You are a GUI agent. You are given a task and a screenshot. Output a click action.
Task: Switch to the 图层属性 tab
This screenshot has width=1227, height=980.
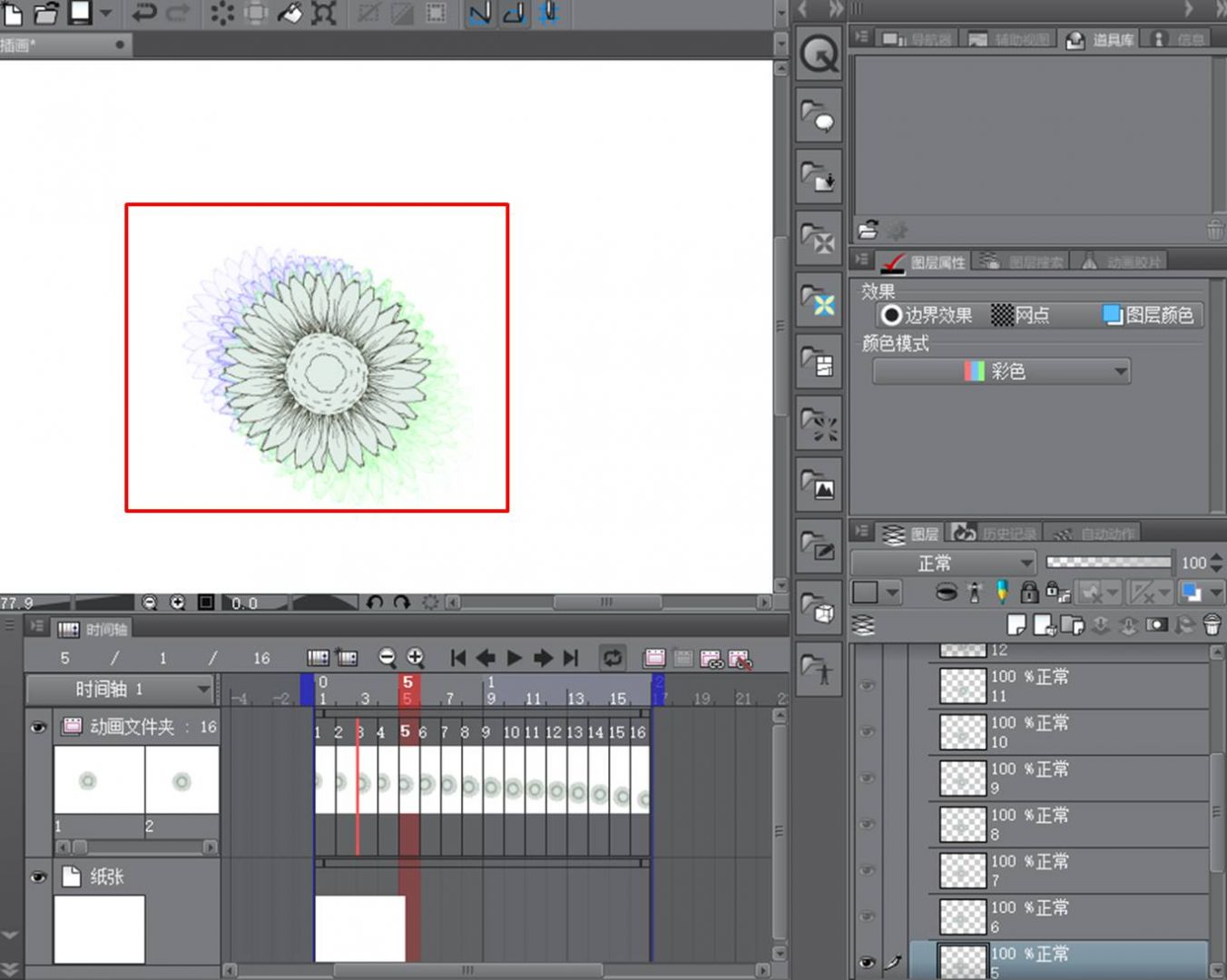coord(924,262)
